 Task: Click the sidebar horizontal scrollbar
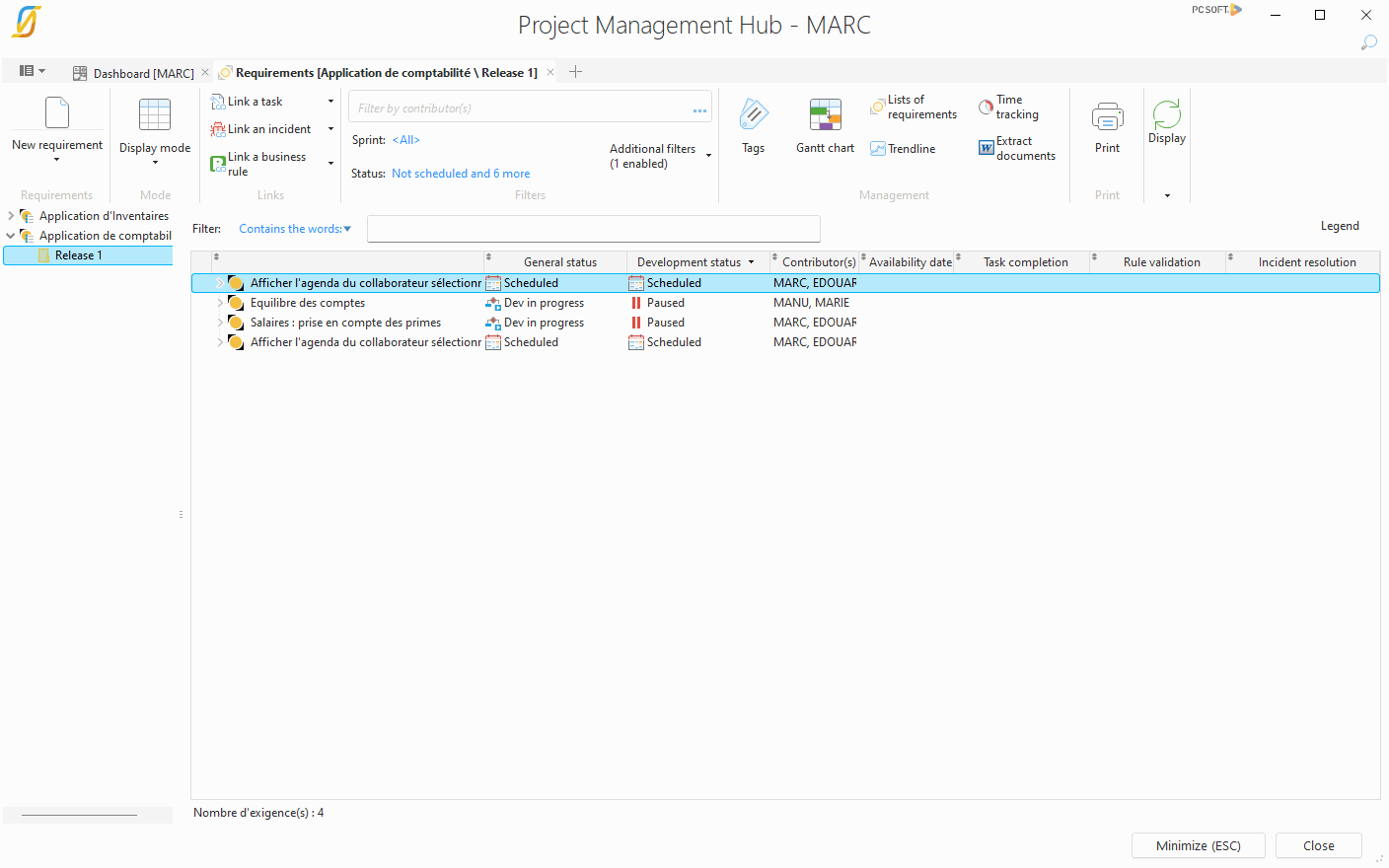[79, 816]
